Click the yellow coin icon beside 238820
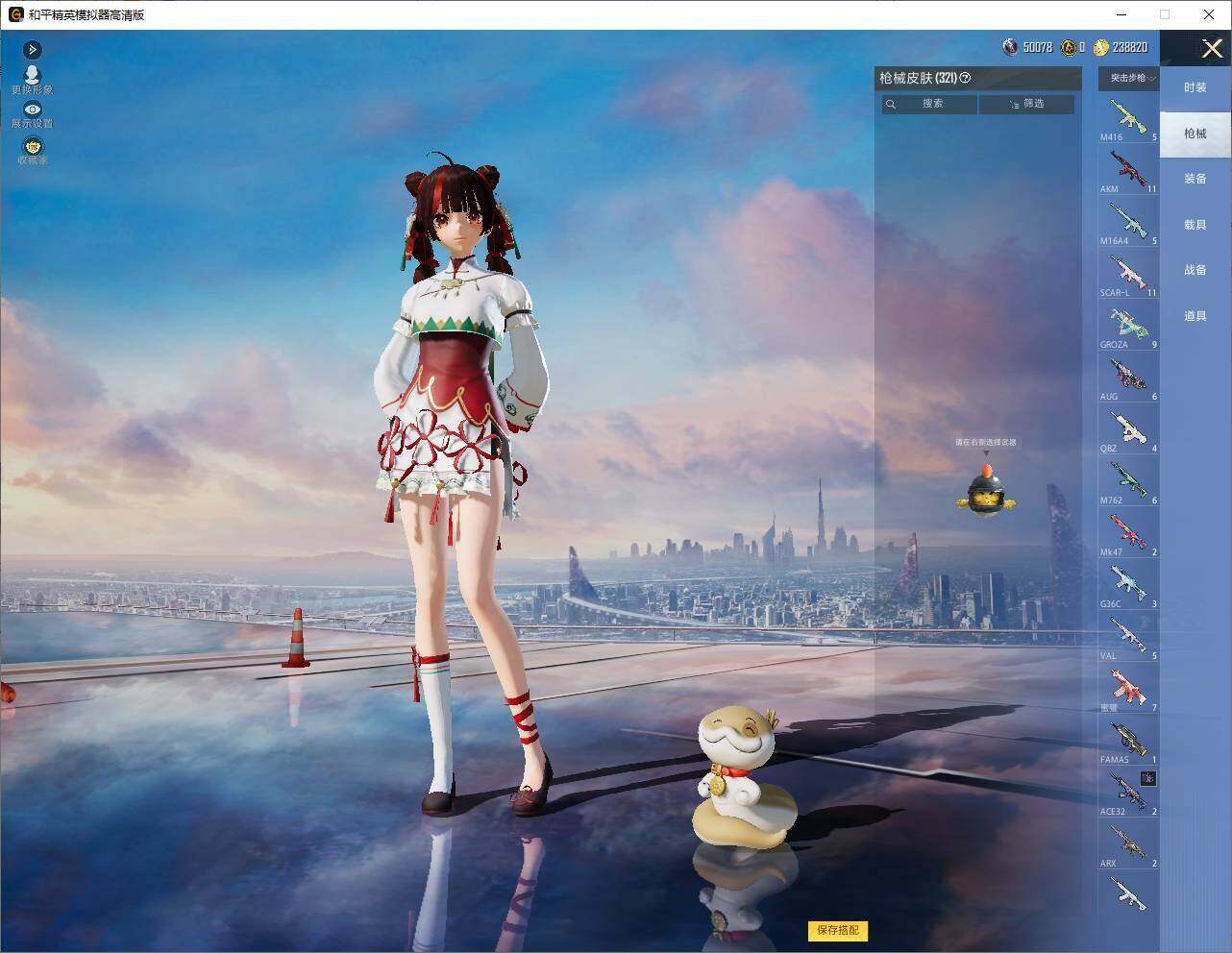Viewport: 1232px width, 953px height. 1101,46
